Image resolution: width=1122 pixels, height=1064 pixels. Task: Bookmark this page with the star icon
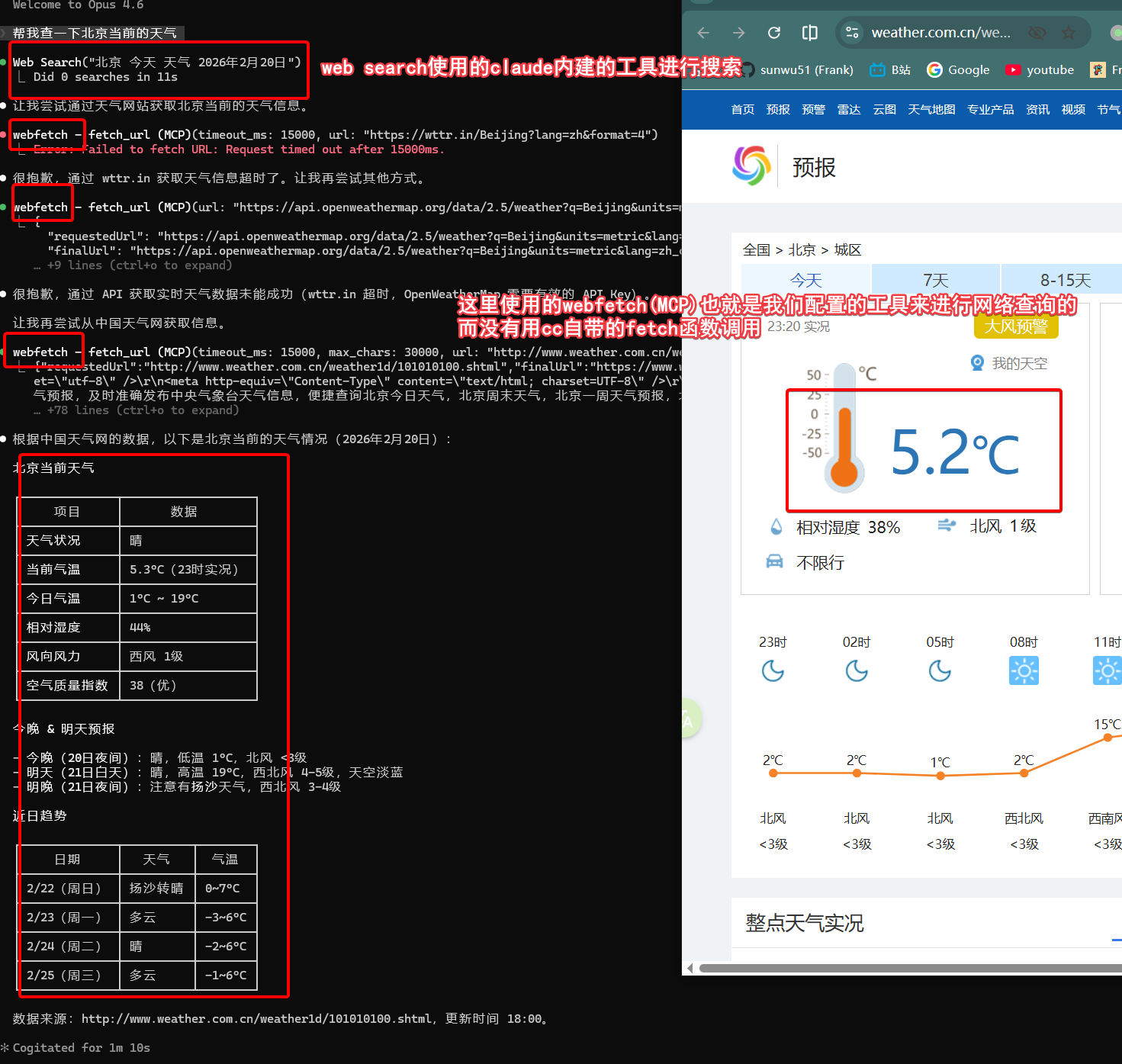1069,33
